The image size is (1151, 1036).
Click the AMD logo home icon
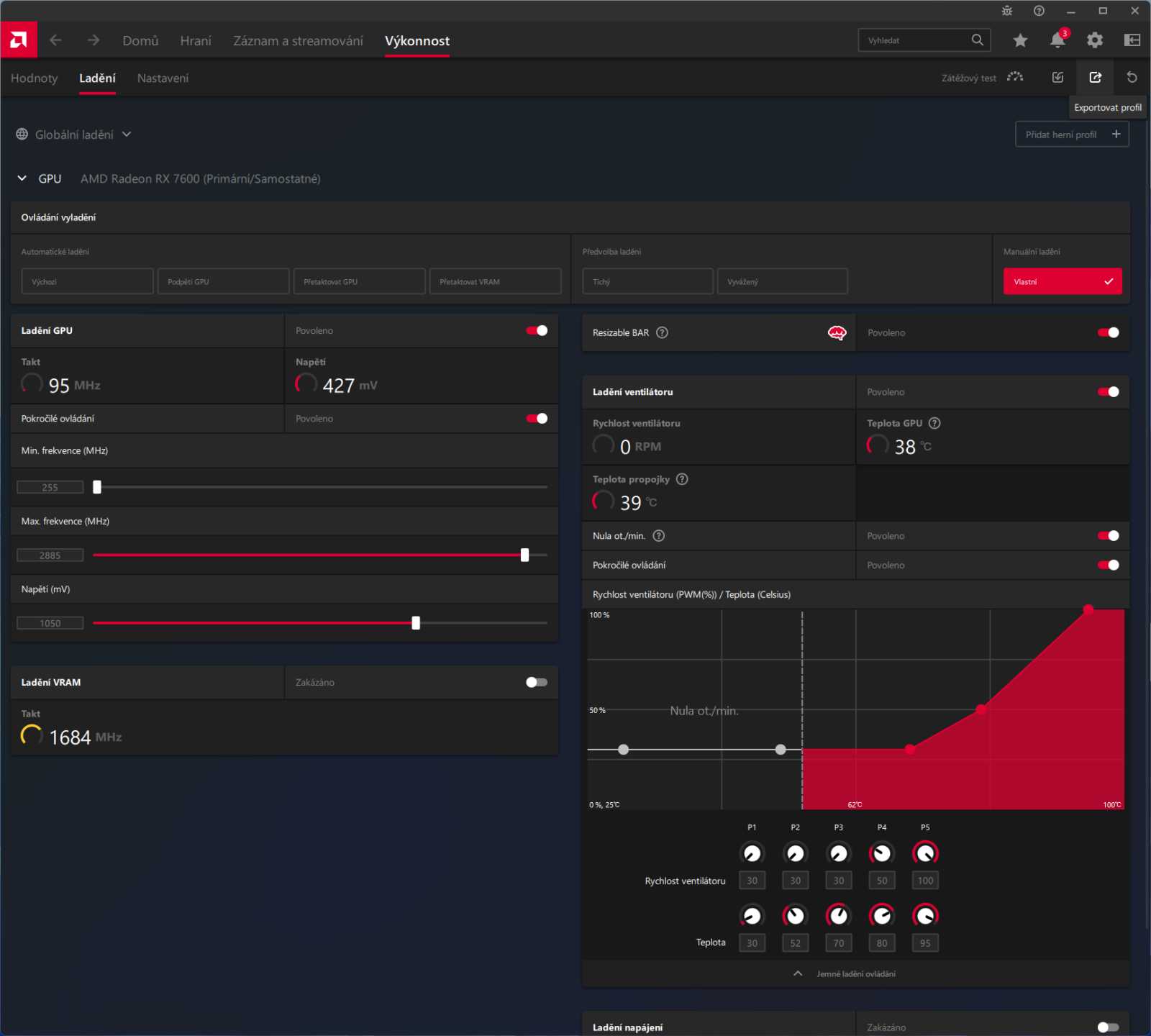(x=19, y=40)
